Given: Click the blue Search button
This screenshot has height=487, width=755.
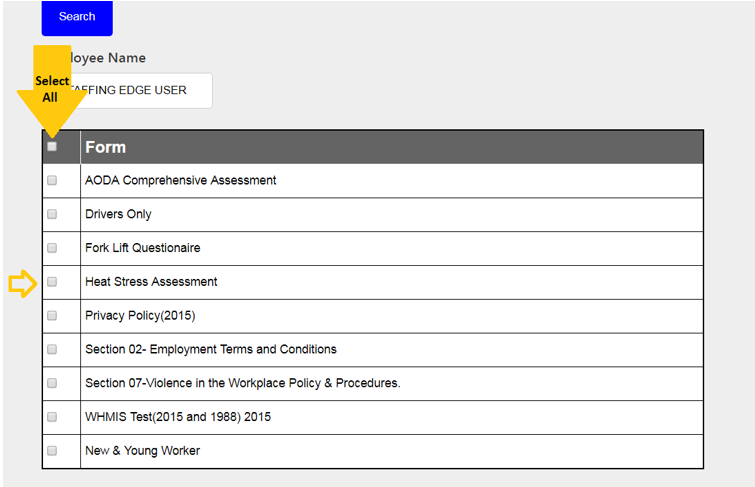Looking at the screenshot, I should coord(77,17).
